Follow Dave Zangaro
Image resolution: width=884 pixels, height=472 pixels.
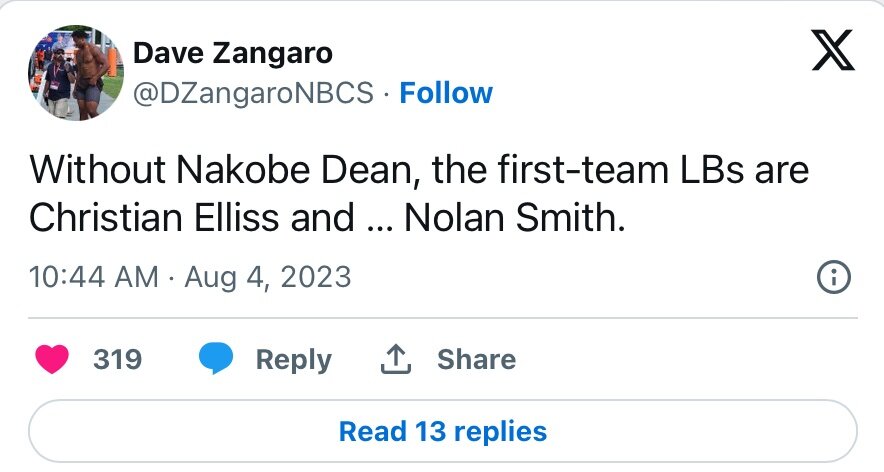coord(445,93)
